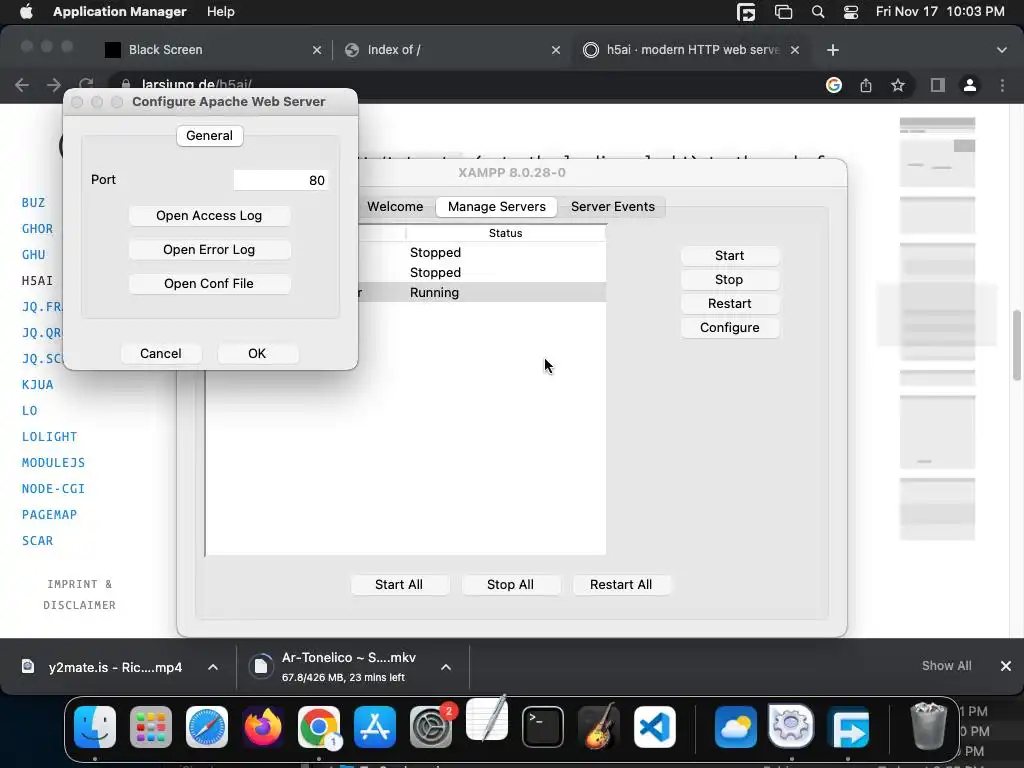Switch to the Index of / tab

(452, 50)
